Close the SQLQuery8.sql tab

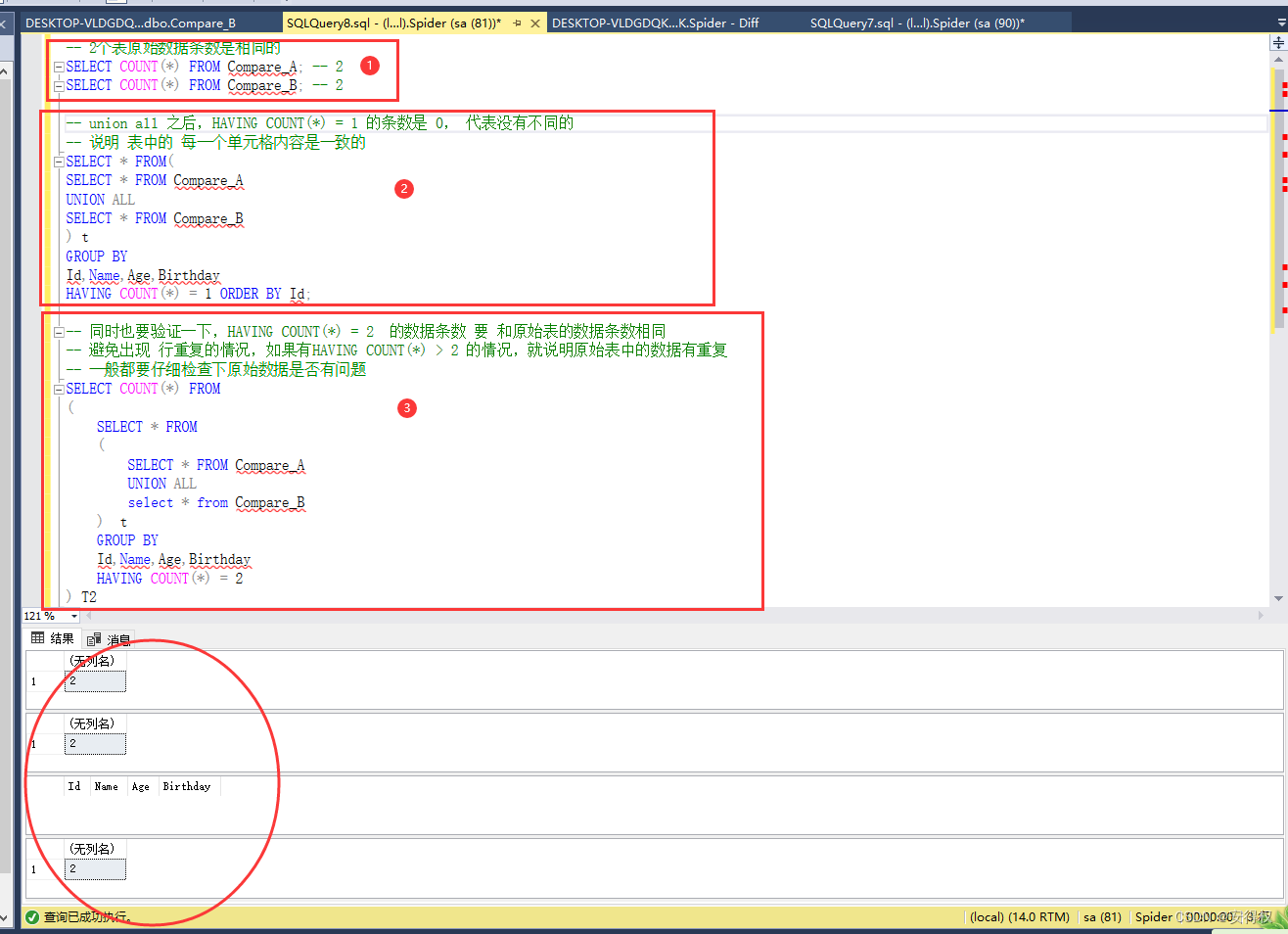pos(534,23)
